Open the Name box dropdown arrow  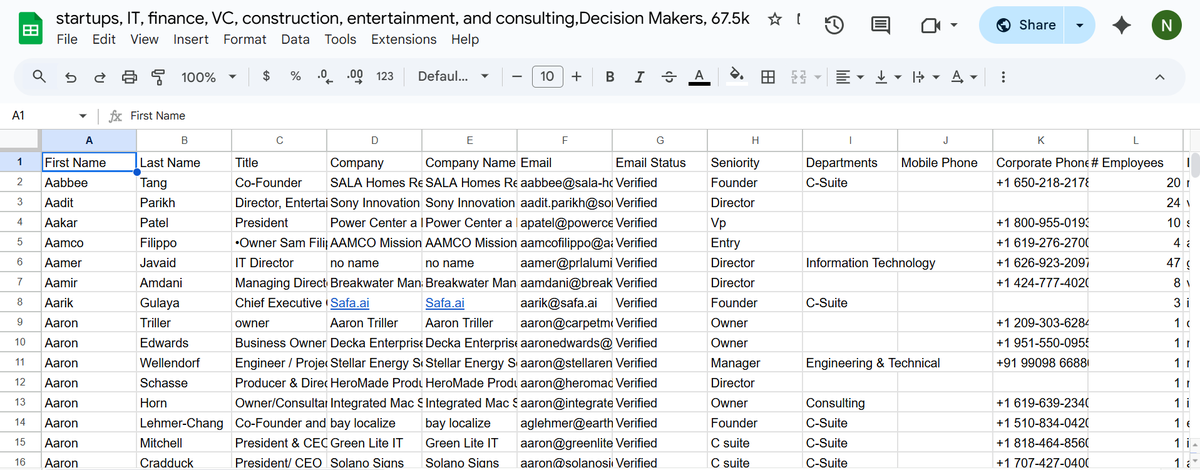point(82,116)
